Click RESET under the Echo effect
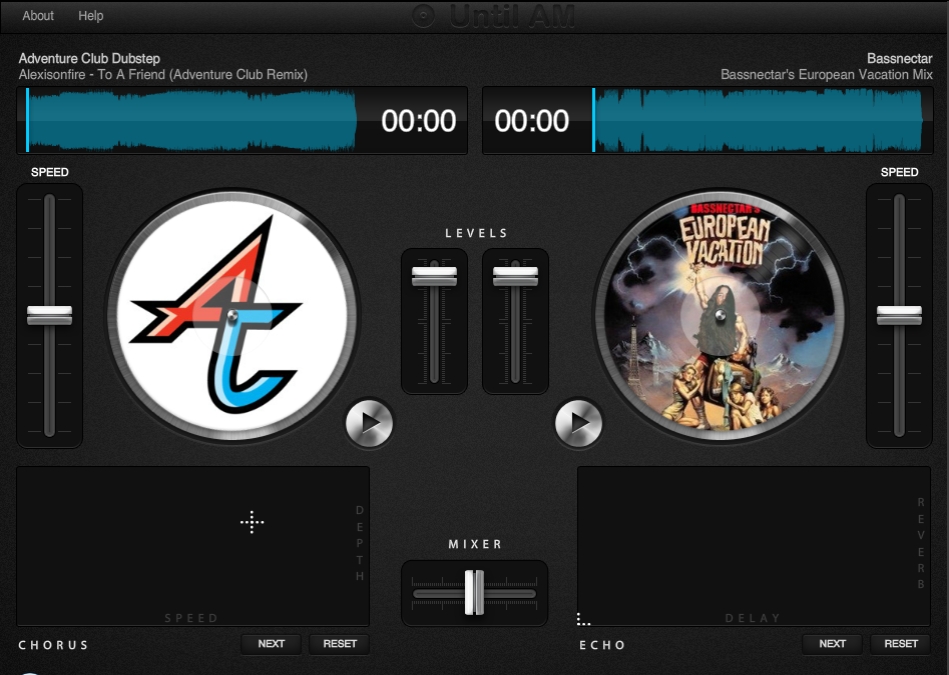This screenshot has width=949, height=675. [x=899, y=644]
